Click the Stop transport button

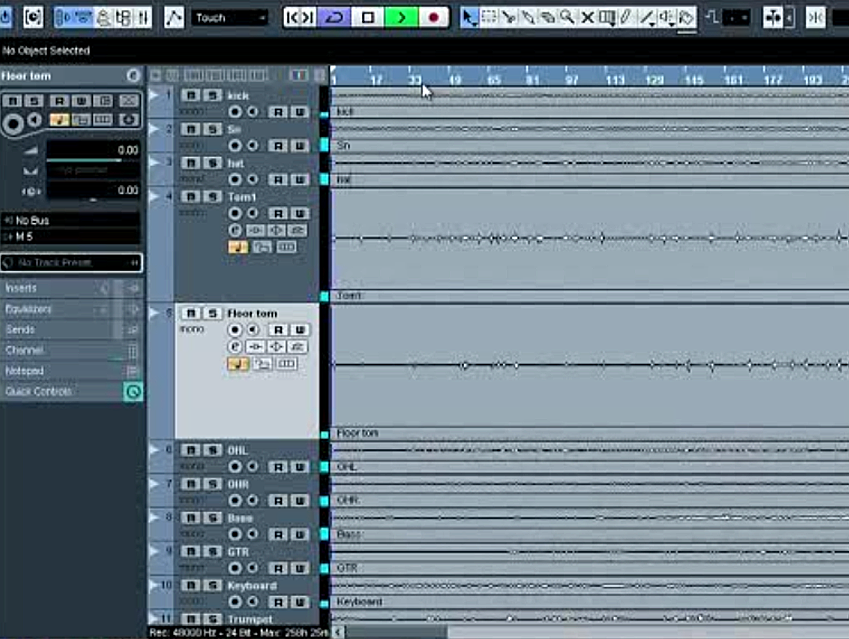click(368, 17)
